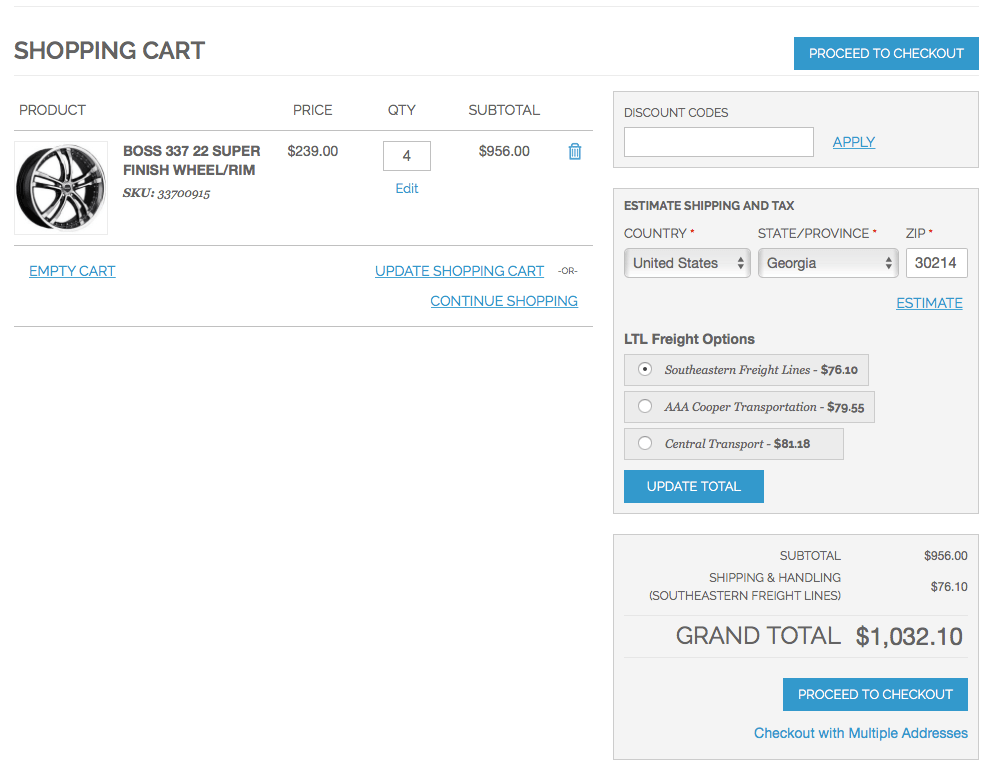Image resolution: width=985 pixels, height=766 pixels.
Task: Click the Estimate link for shipping
Action: point(928,302)
